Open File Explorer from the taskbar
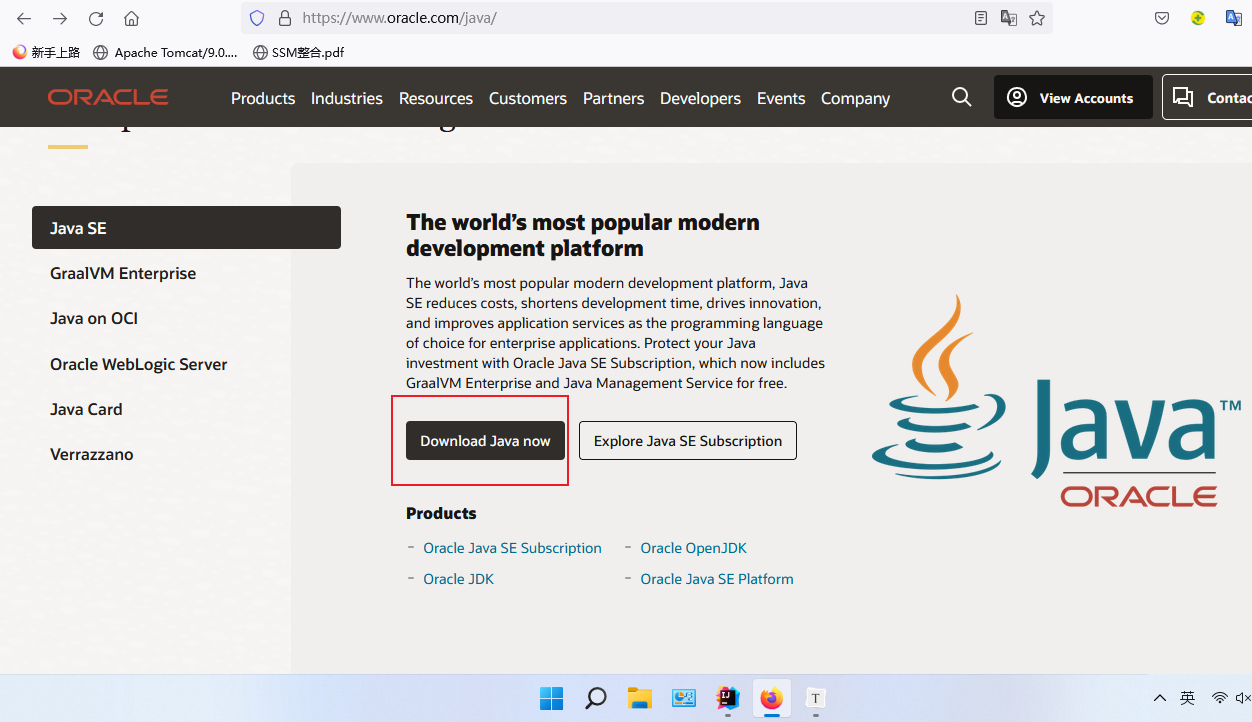 click(x=640, y=698)
